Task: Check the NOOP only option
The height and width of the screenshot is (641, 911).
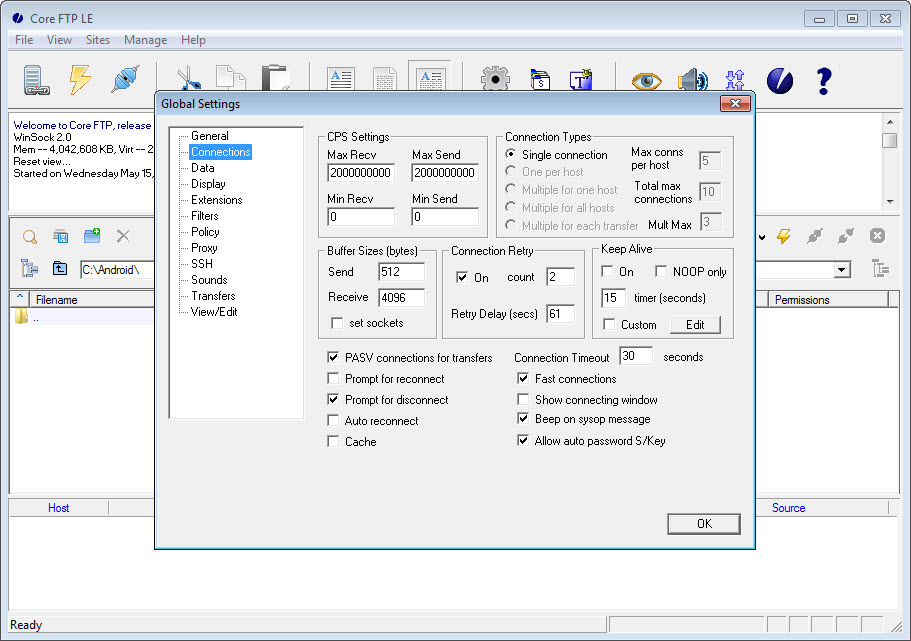Action: pos(661,271)
